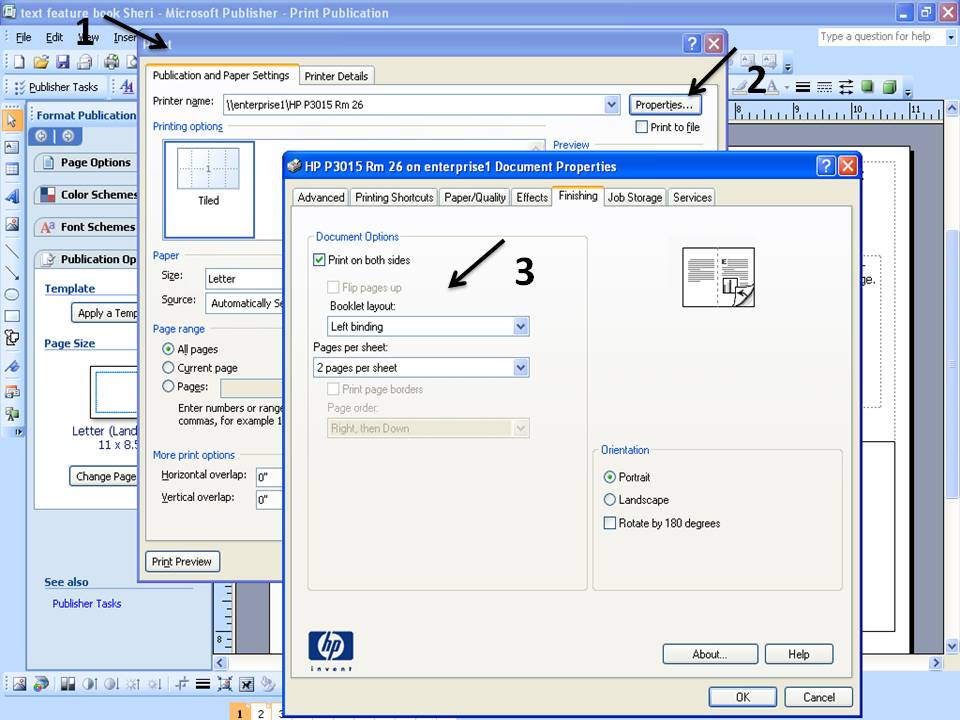The width and height of the screenshot is (960, 720).
Task: Open the paper Source dropdown
Action: click(x=244, y=304)
